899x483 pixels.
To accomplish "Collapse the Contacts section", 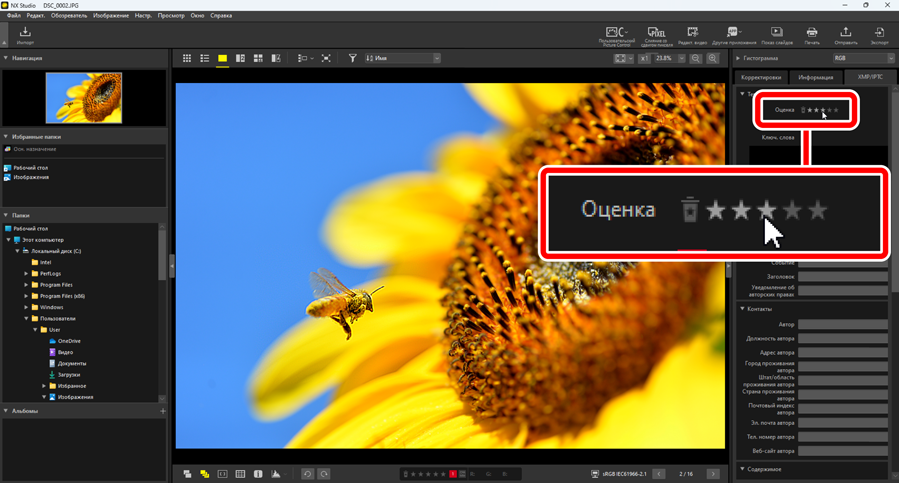I will 742,309.
